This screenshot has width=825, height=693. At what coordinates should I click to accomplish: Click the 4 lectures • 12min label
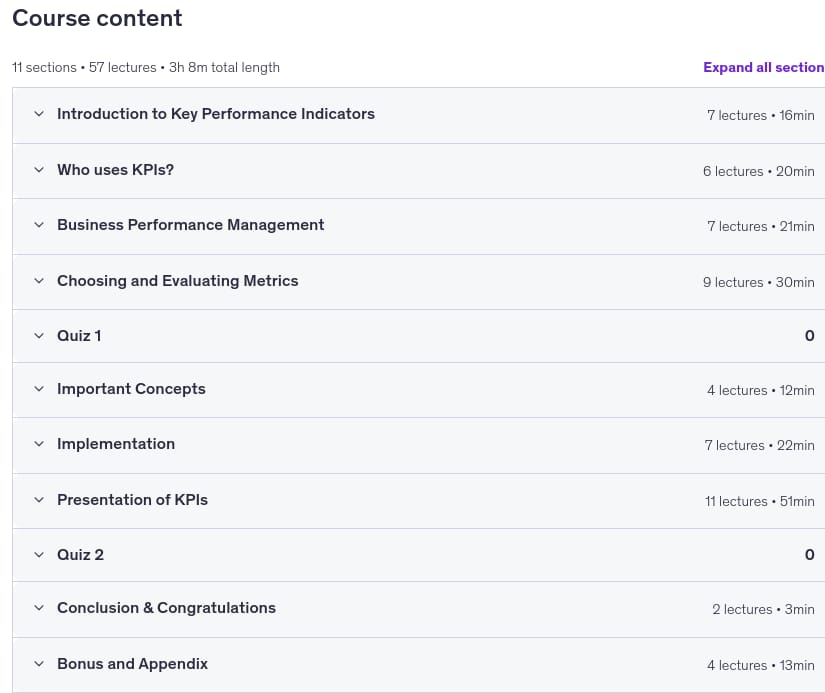(x=761, y=390)
